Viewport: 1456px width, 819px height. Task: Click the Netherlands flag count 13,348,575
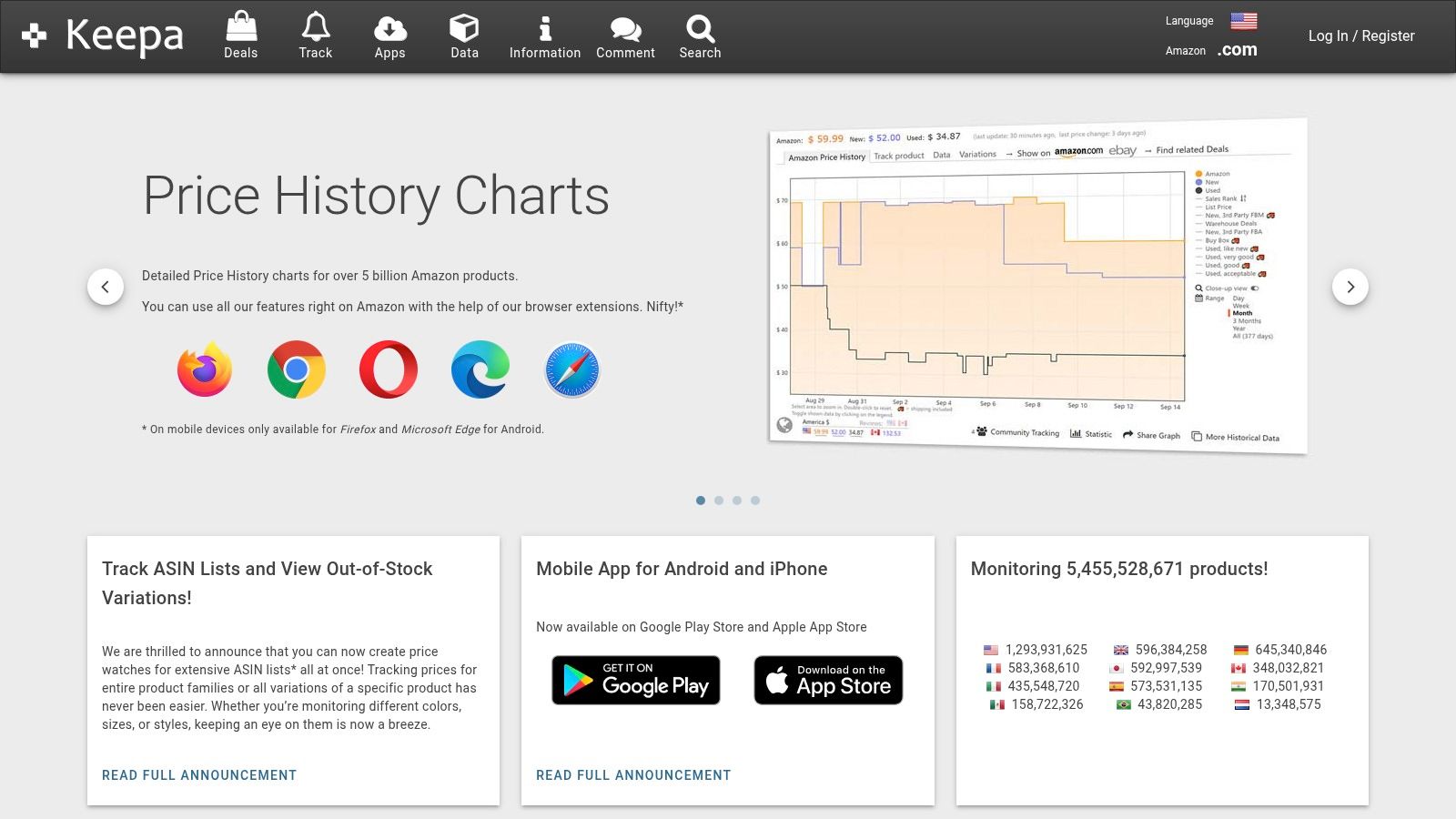pos(1278,704)
